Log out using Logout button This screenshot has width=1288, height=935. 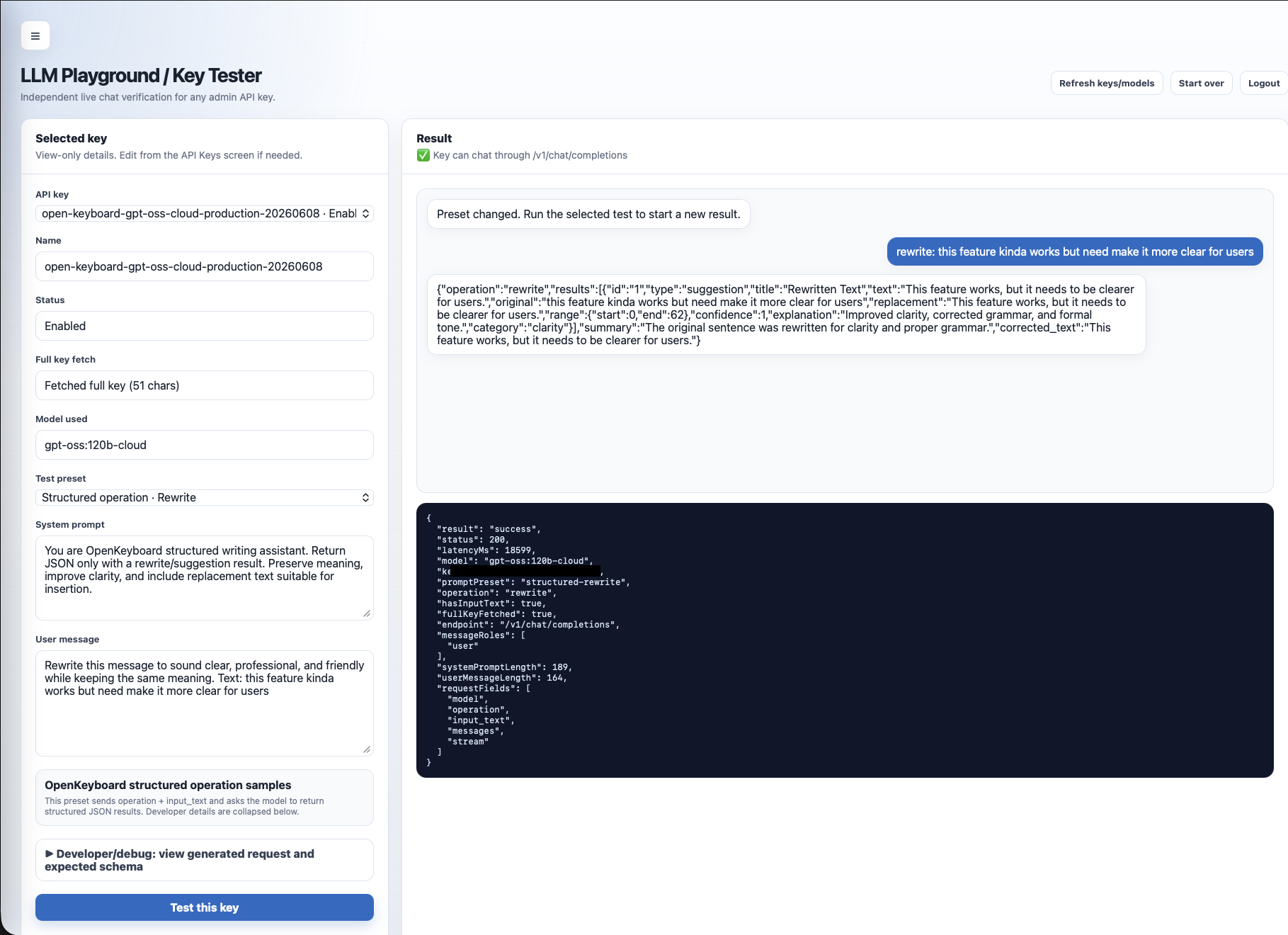pos(1264,83)
